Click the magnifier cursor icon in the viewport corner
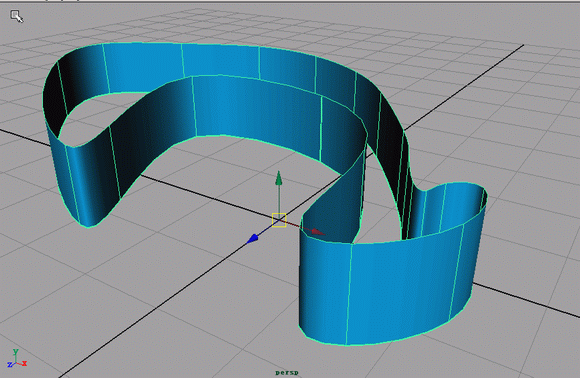Screen dimensions: 580x378 [x=16, y=17]
